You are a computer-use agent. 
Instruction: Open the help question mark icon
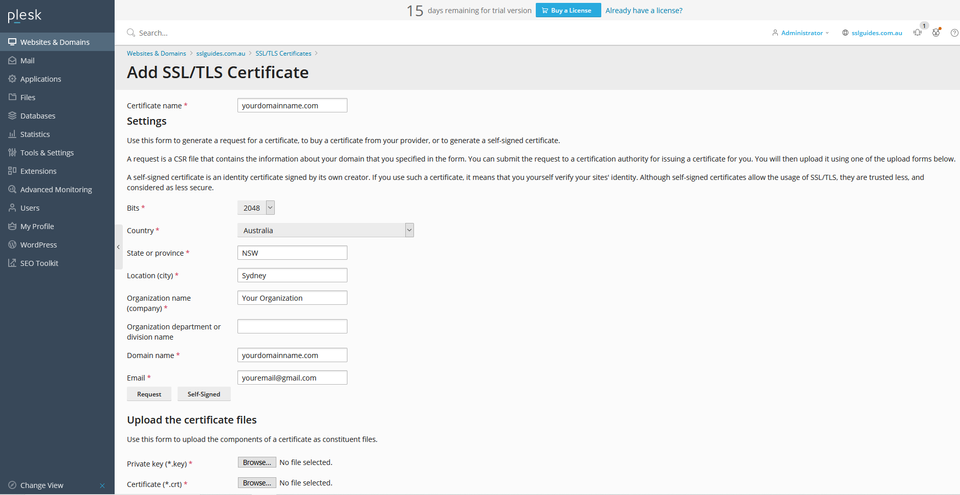953,33
